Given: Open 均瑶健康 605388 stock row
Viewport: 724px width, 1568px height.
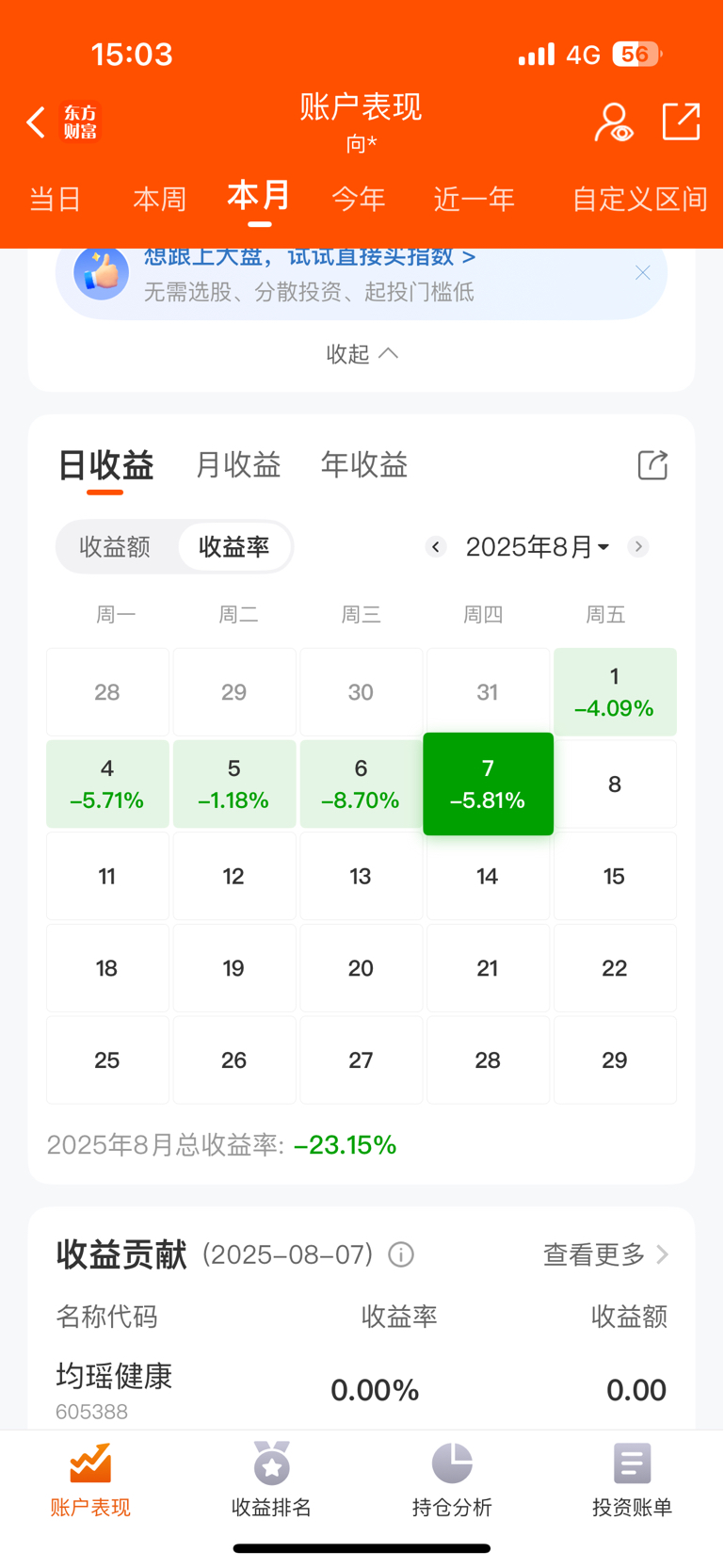Looking at the screenshot, I should pos(362,1390).
